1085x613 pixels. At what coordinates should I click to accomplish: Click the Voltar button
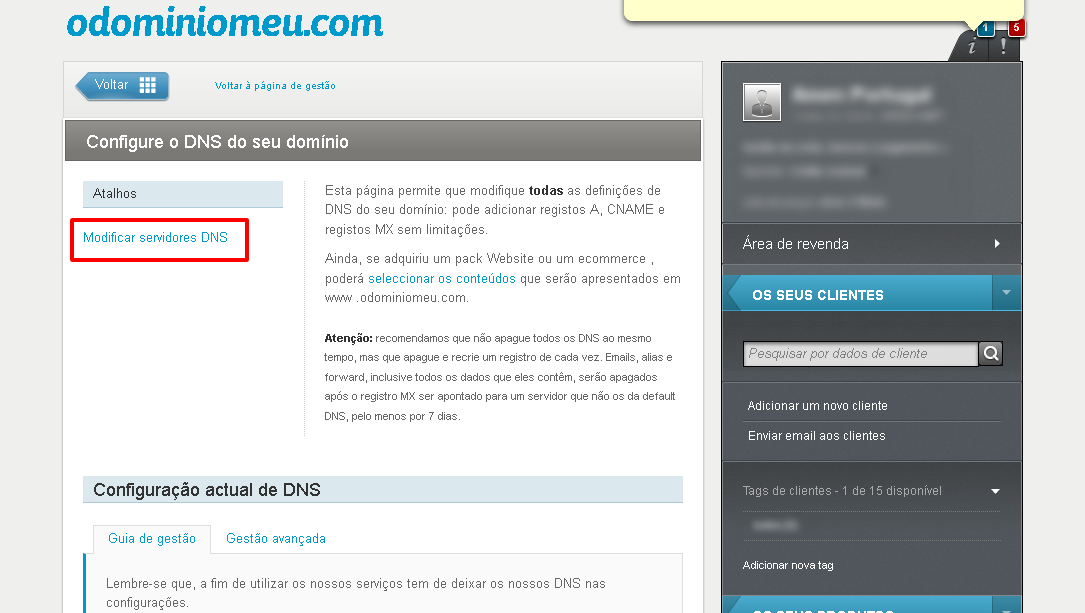coord(122,86)
